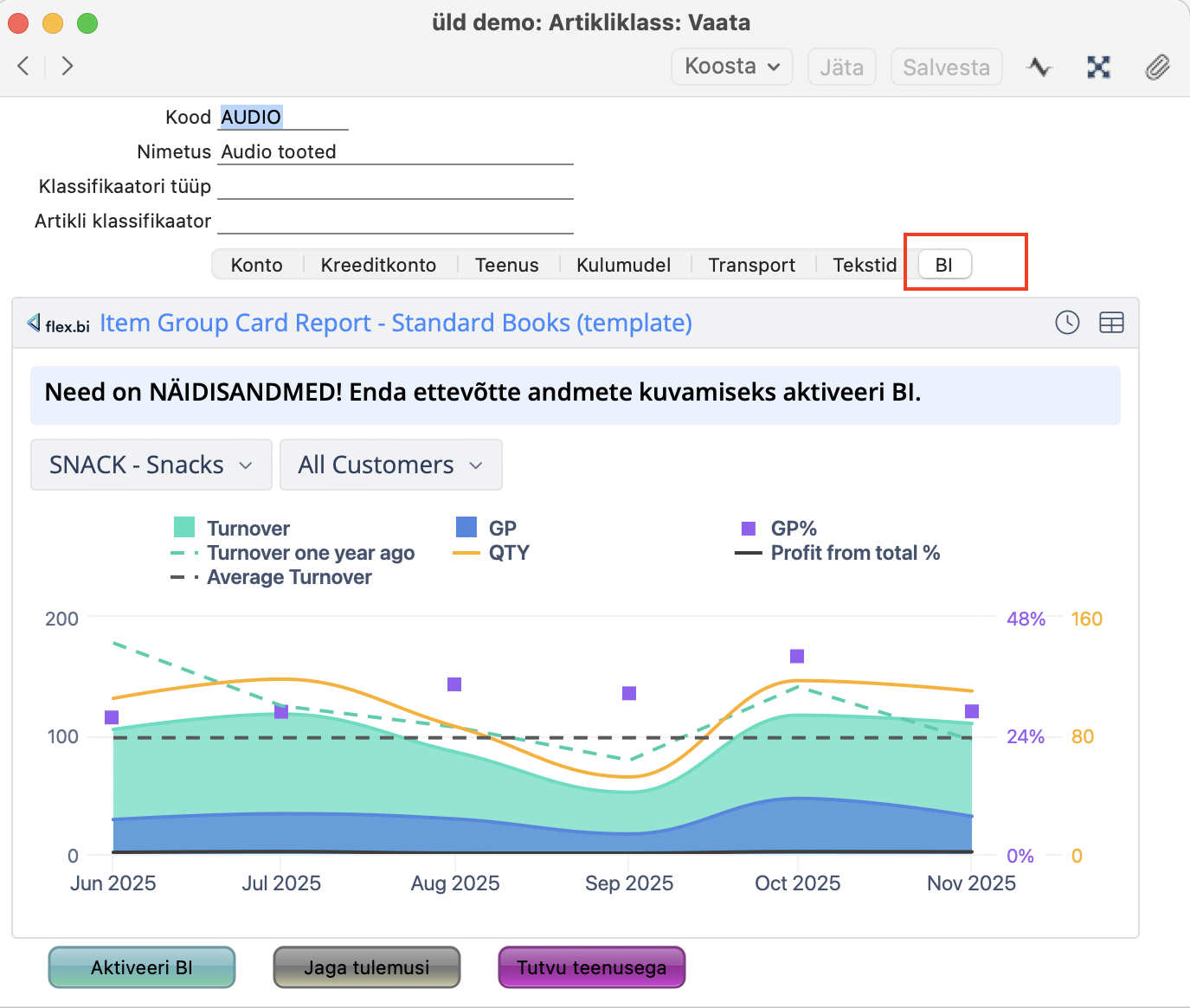Image resolution: width=1190 pixels, height=1008 pixels.
Task: Click the flex.bi logo
Action: (x=59, y=324)
